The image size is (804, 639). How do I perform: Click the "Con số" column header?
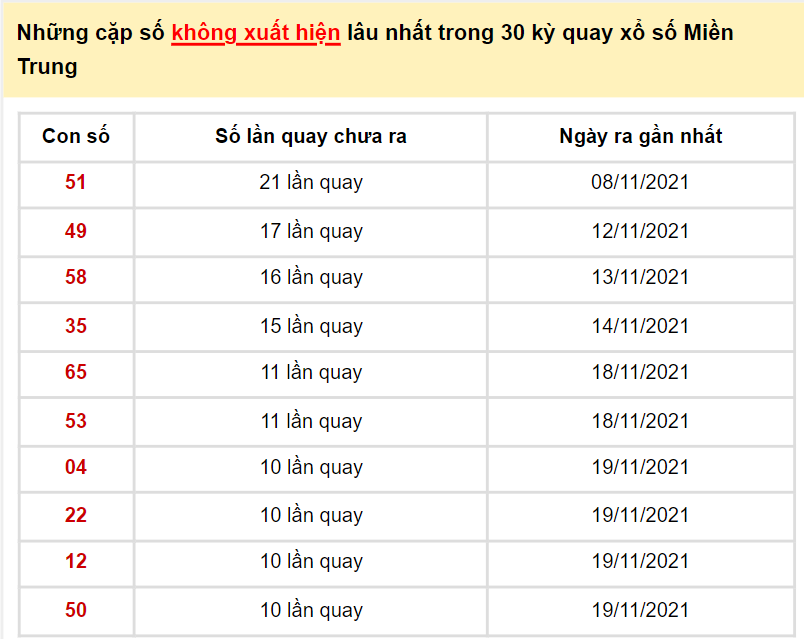pos(76,136)
